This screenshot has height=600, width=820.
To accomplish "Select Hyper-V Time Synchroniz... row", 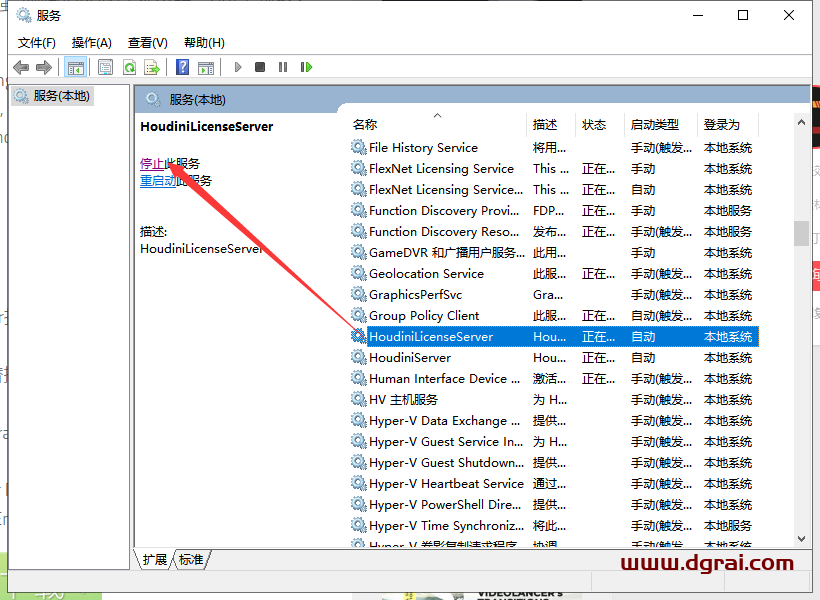I will (554, 525).
